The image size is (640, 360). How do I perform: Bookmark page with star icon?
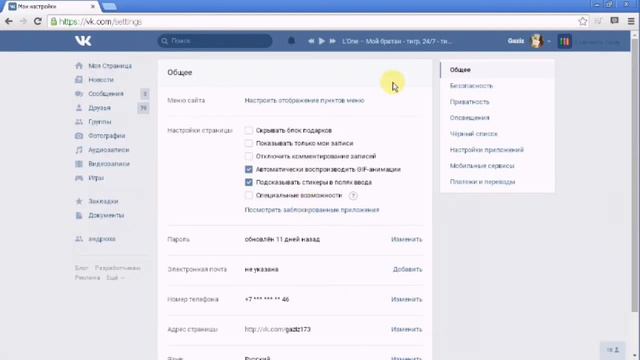pos(583,21)
